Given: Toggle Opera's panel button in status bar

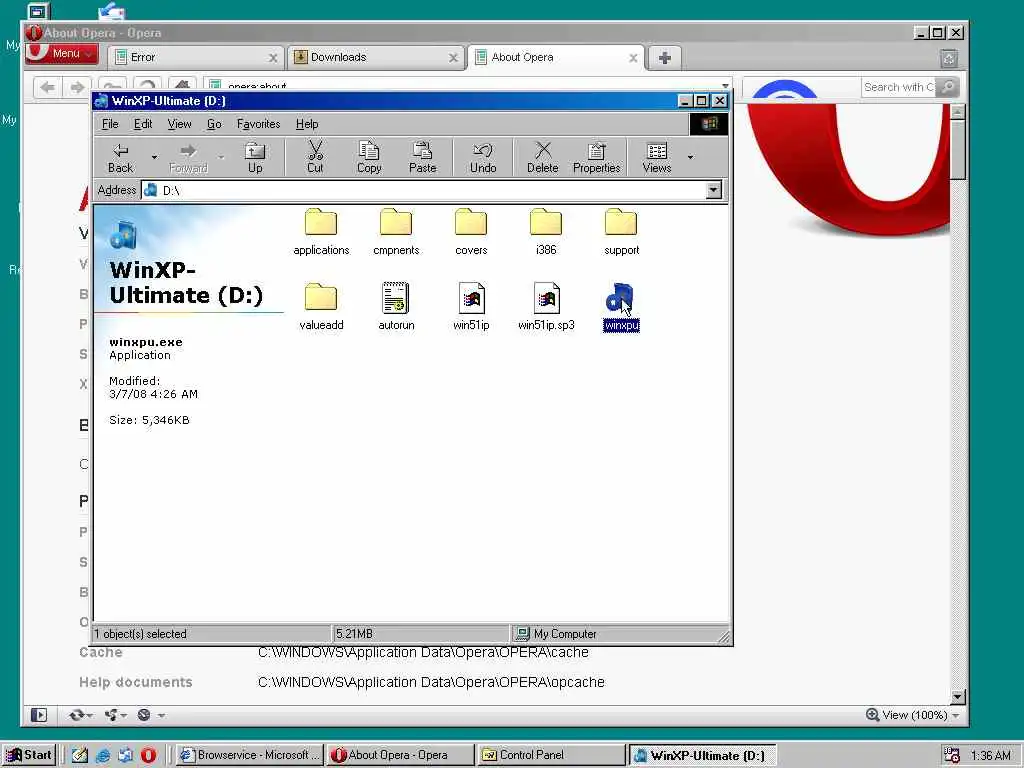Looking at the screenshot, I should point(39,715).
